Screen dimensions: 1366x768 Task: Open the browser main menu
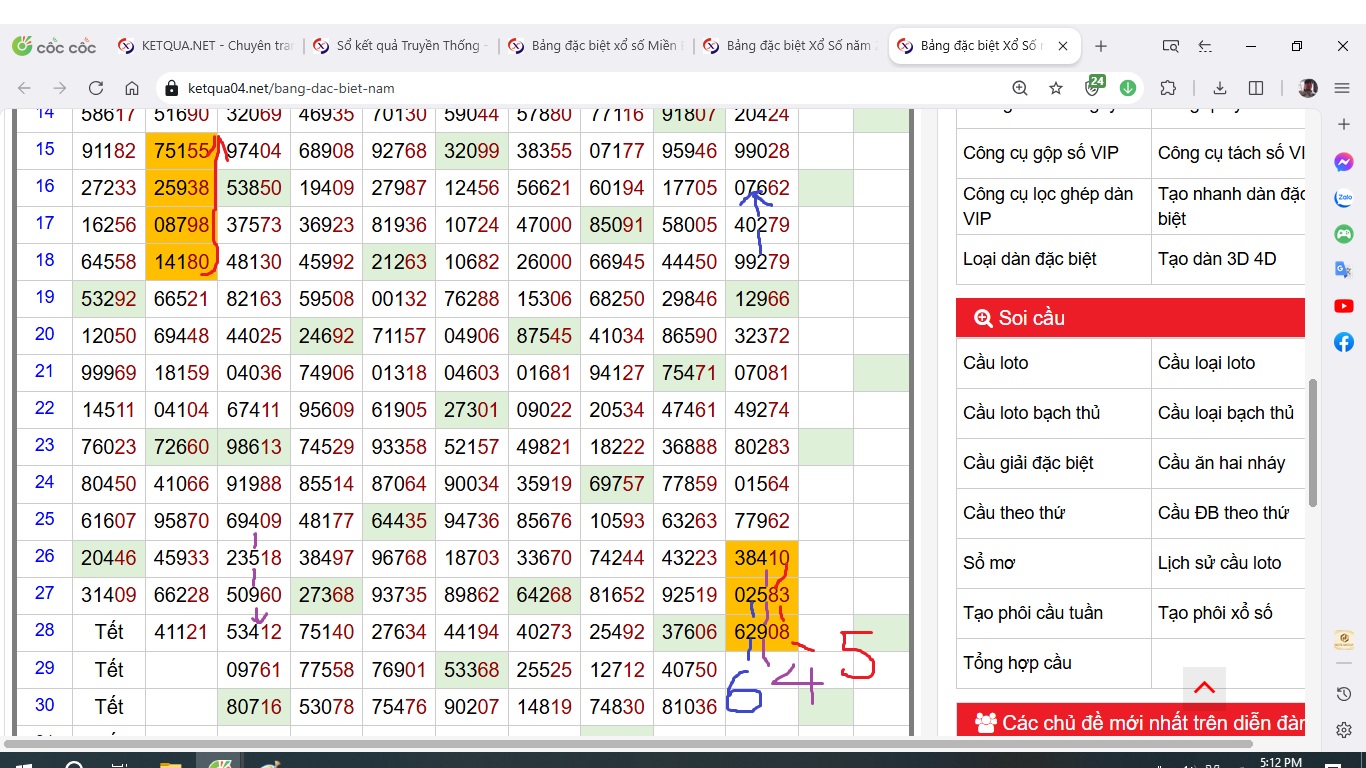(1342, 88)
